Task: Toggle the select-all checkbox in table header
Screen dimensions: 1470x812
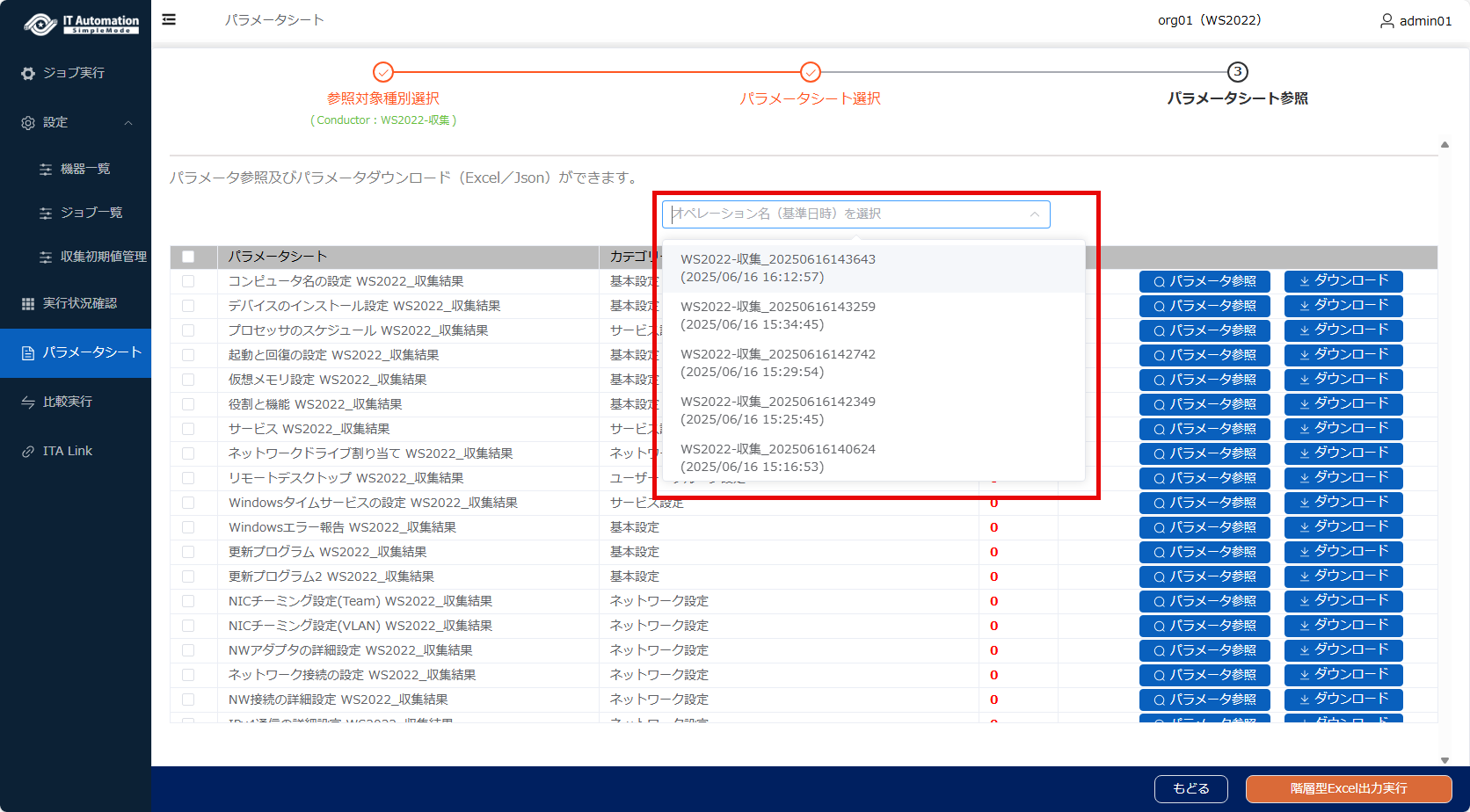Action: click(188, 257)
